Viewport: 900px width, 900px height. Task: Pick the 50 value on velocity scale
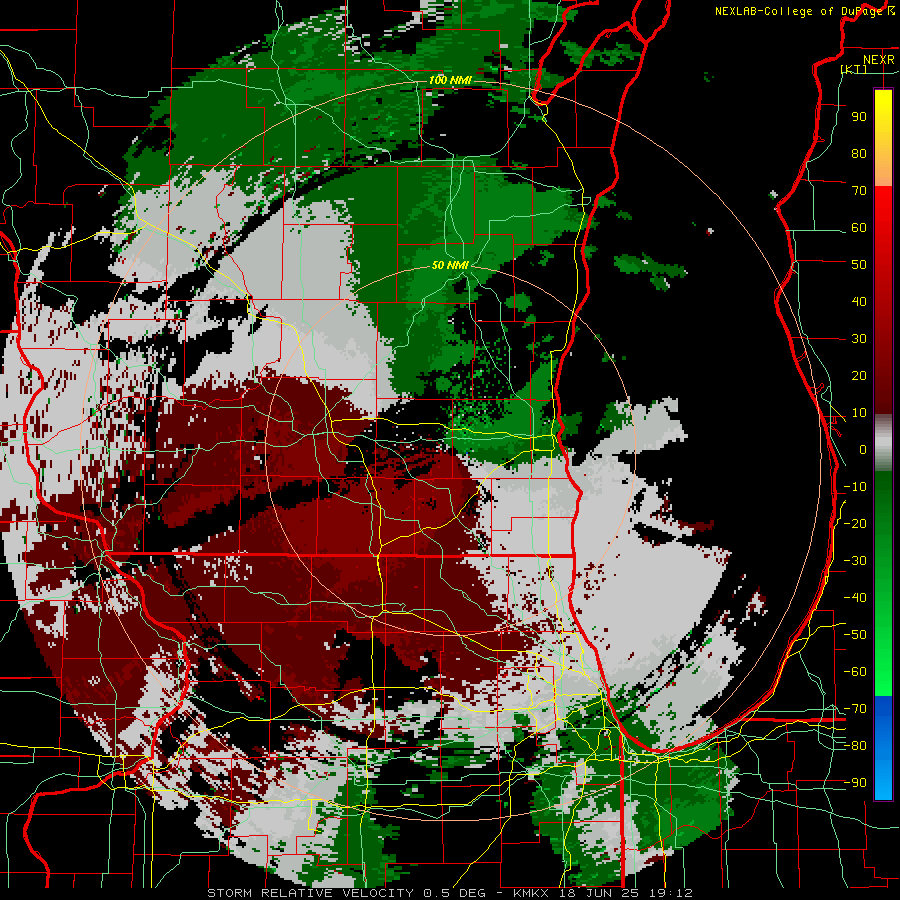859,265
